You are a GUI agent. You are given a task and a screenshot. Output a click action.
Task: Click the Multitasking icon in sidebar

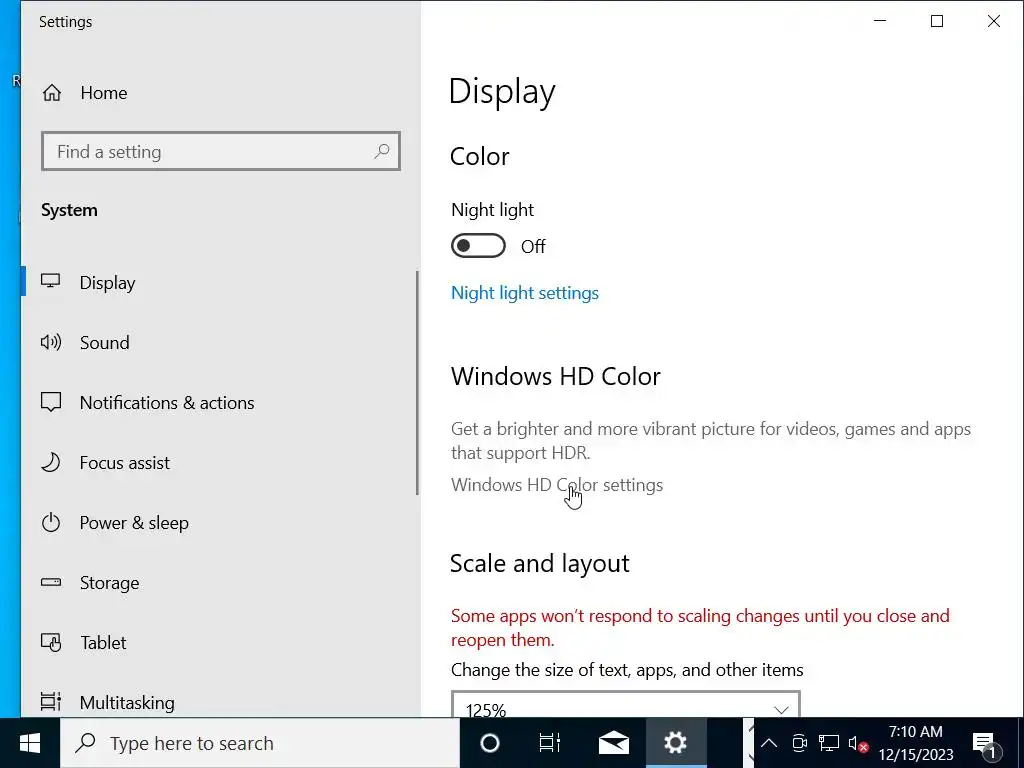[x=50, y=702]
